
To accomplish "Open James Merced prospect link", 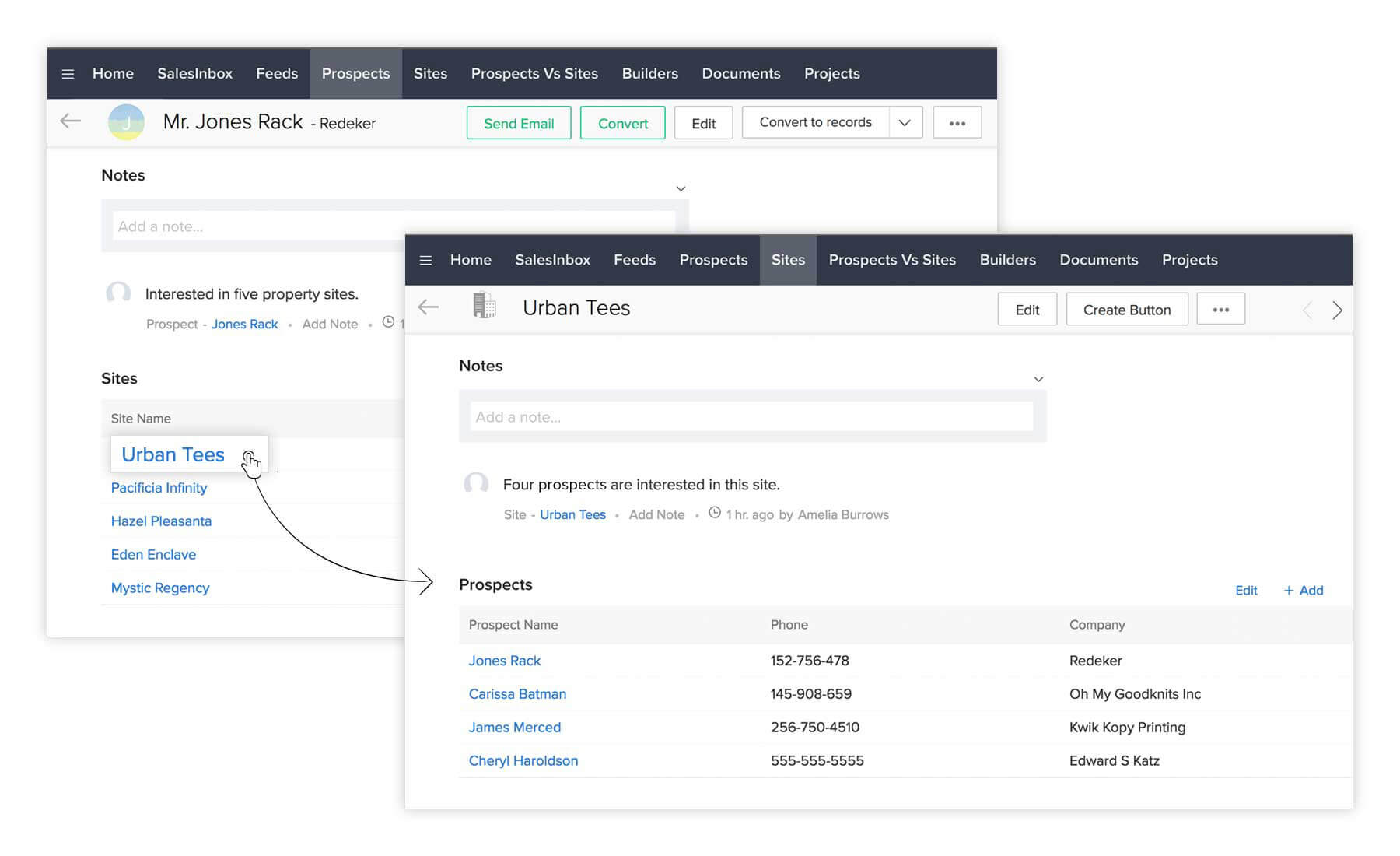I will pyautogui.click(x=514, y=728).
